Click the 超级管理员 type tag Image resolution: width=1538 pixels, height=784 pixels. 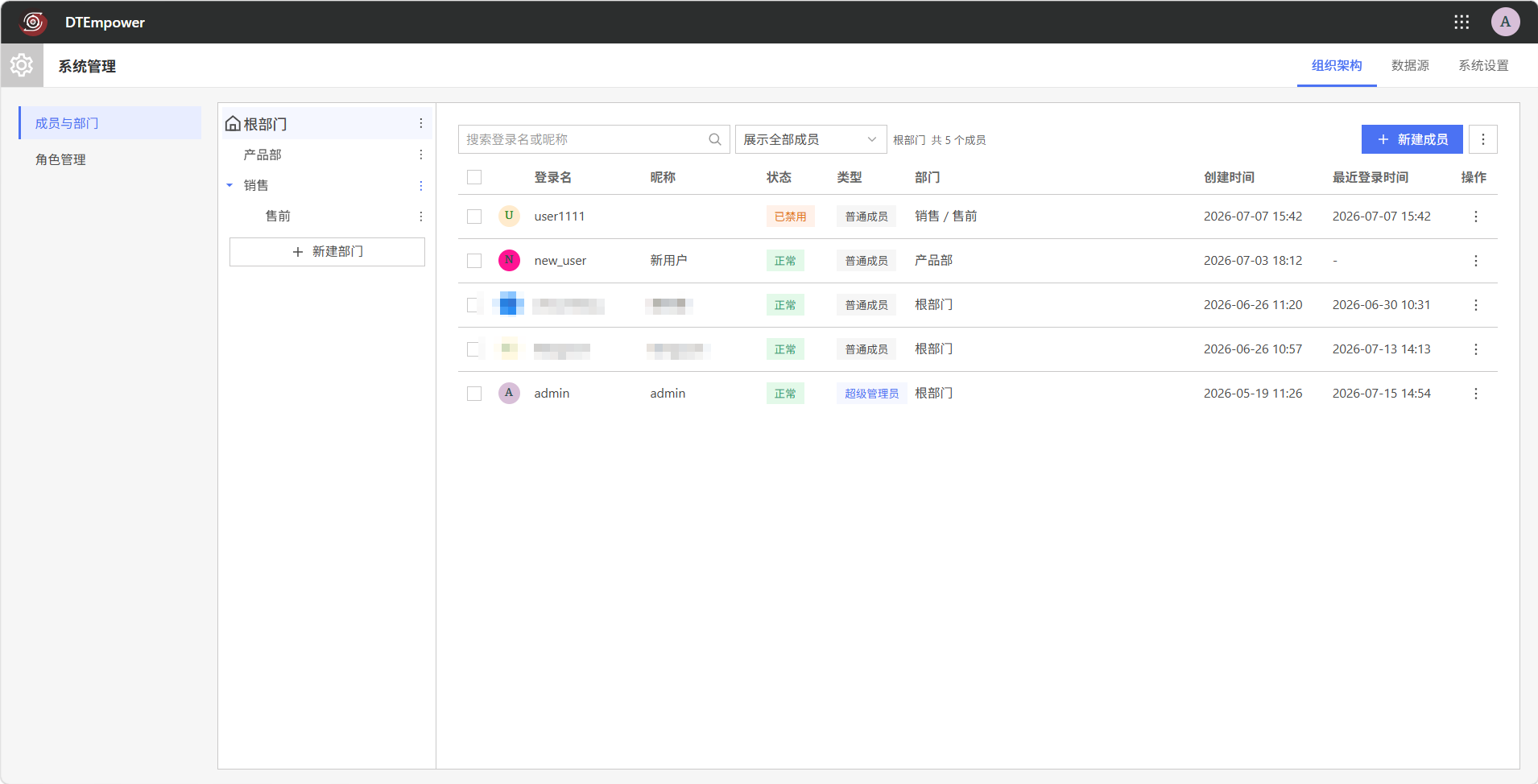[871, 394]
